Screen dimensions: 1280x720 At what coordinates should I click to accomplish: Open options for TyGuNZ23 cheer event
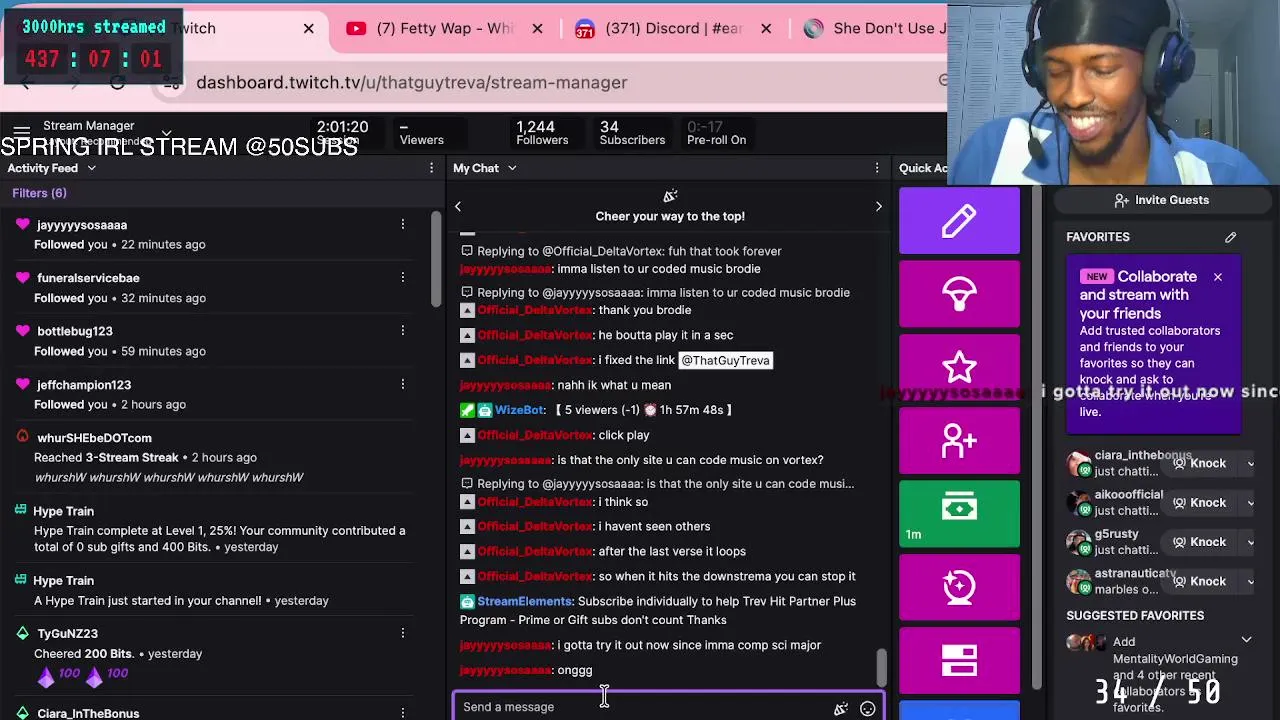(403, 633)
